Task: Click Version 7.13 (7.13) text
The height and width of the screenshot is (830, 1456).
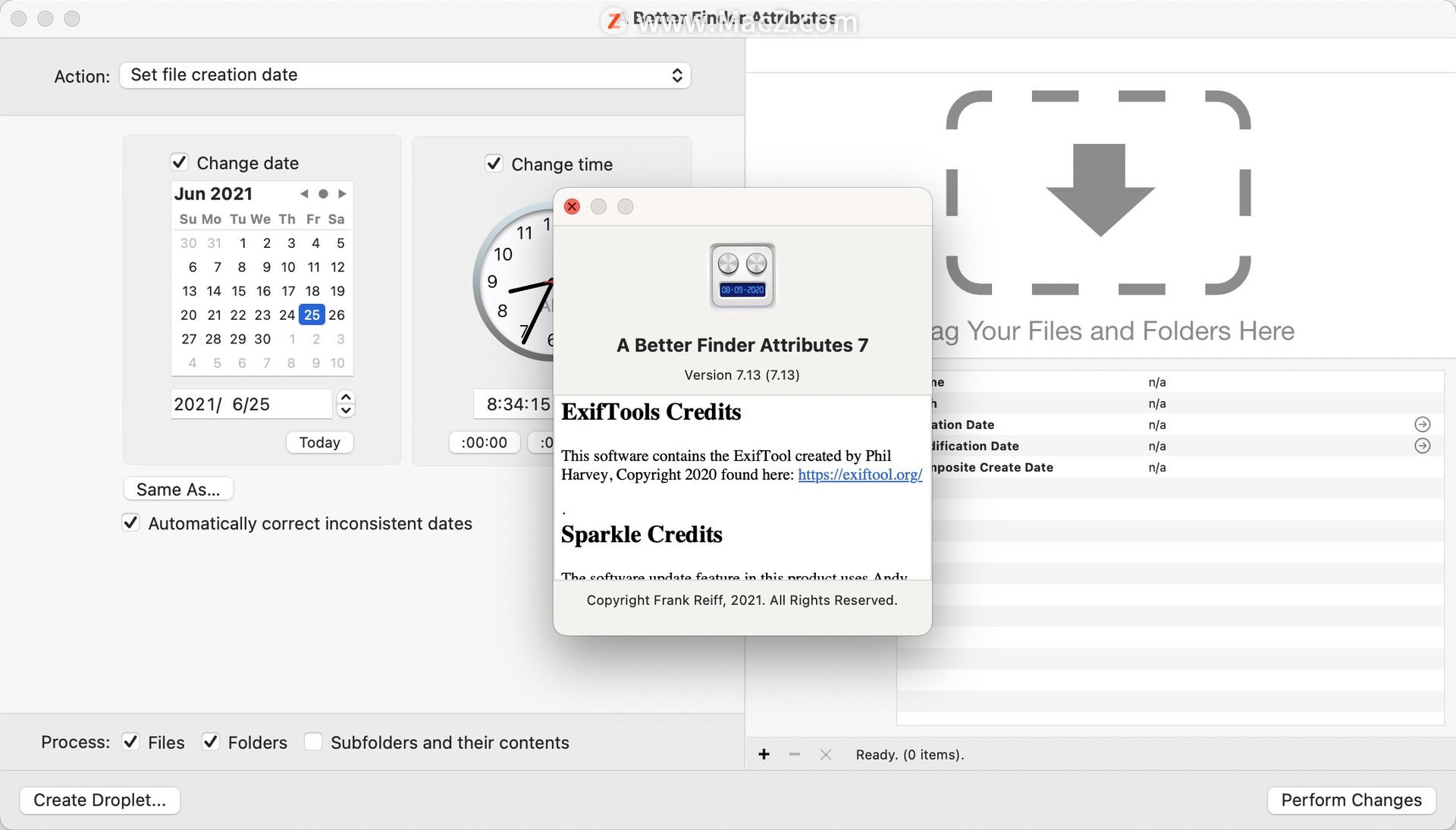Action: click(x=742, y=374)
